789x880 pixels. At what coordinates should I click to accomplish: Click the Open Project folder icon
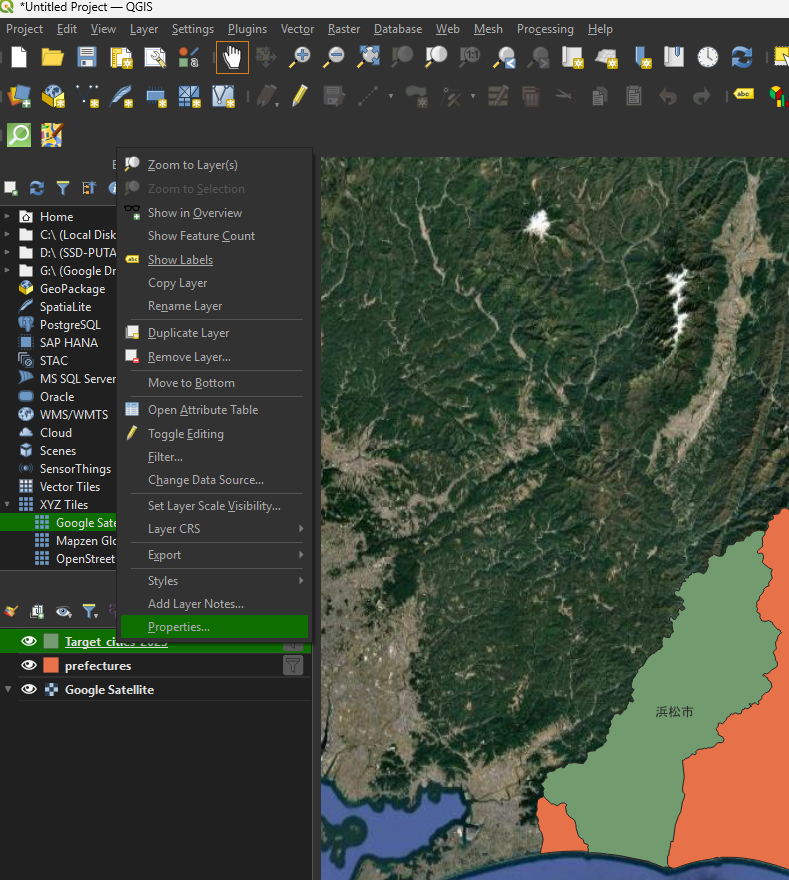click(53, 57)
